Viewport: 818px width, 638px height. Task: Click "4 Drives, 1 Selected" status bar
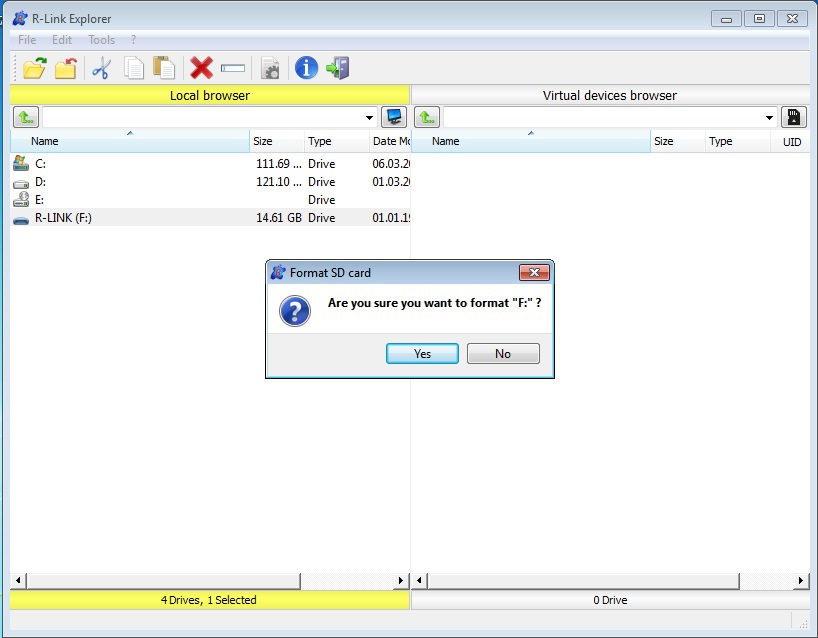point(209,600)
